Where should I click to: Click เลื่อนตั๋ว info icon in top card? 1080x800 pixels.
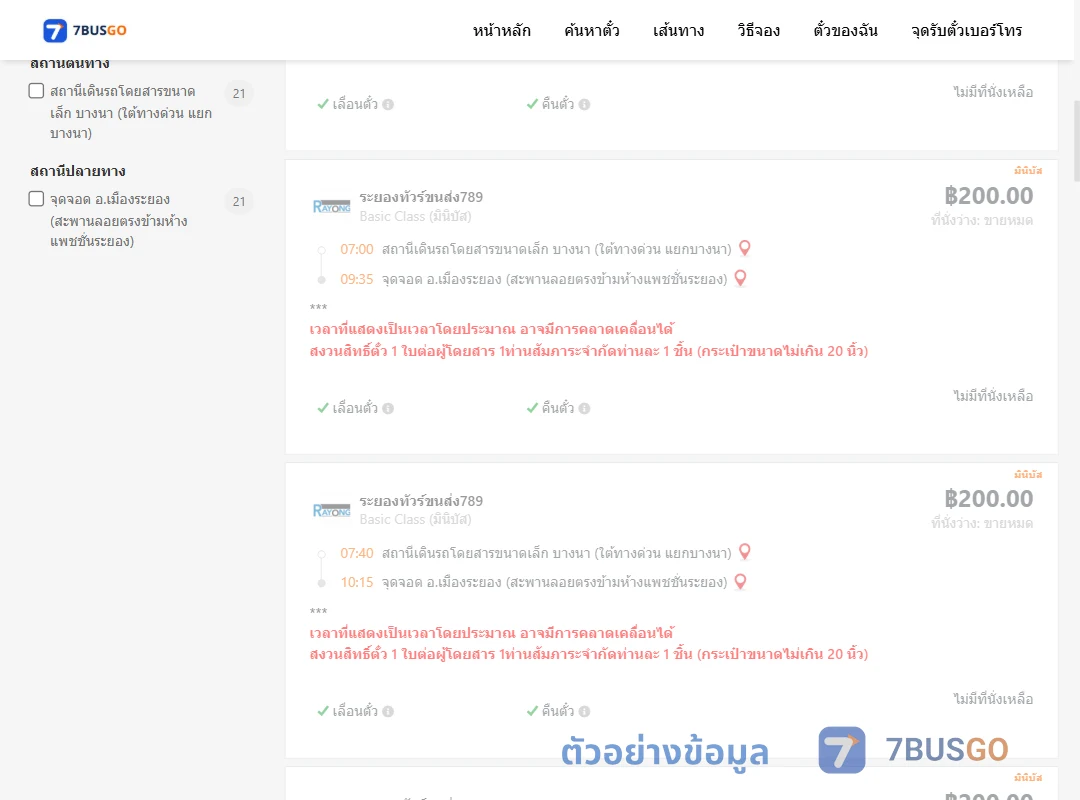[388, 105]
